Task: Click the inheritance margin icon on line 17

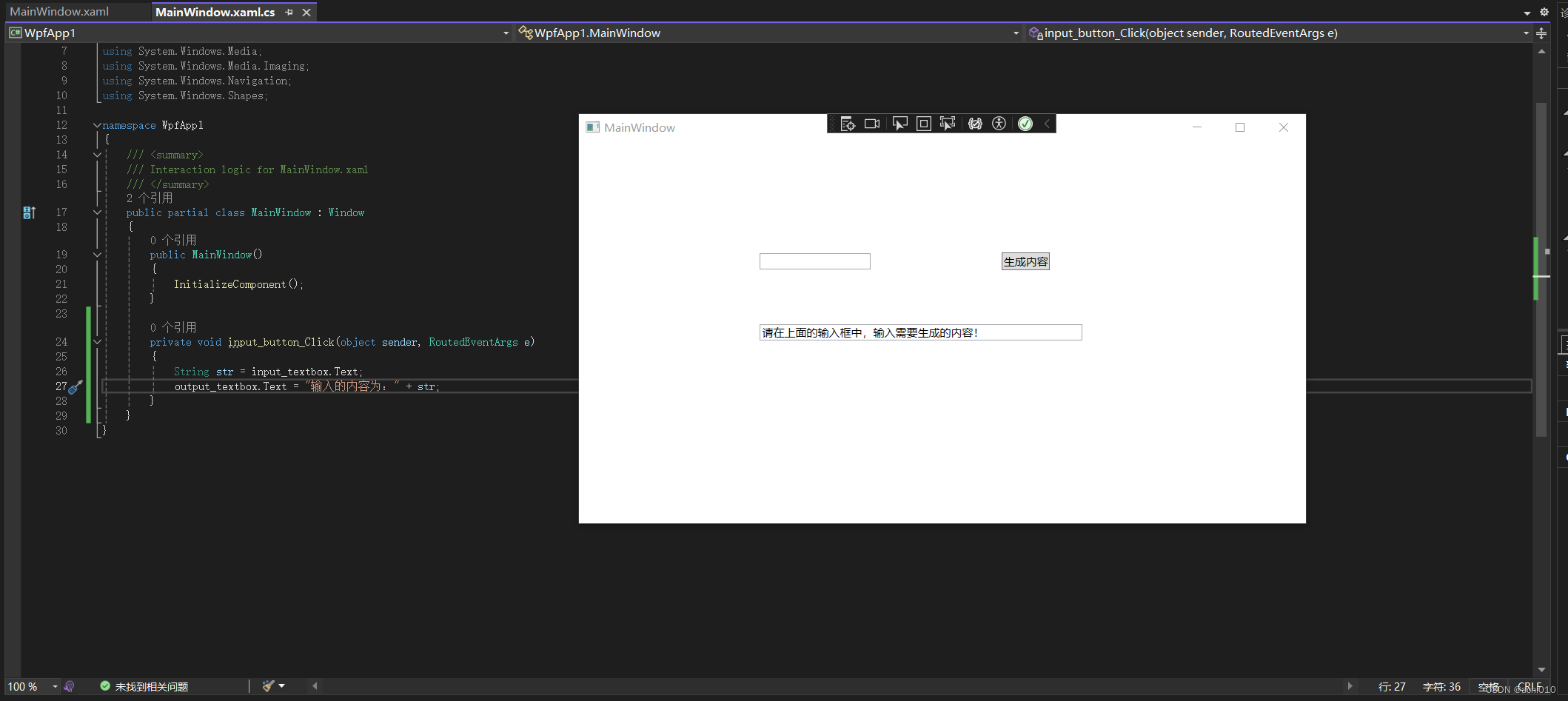Action: point(29,212)
